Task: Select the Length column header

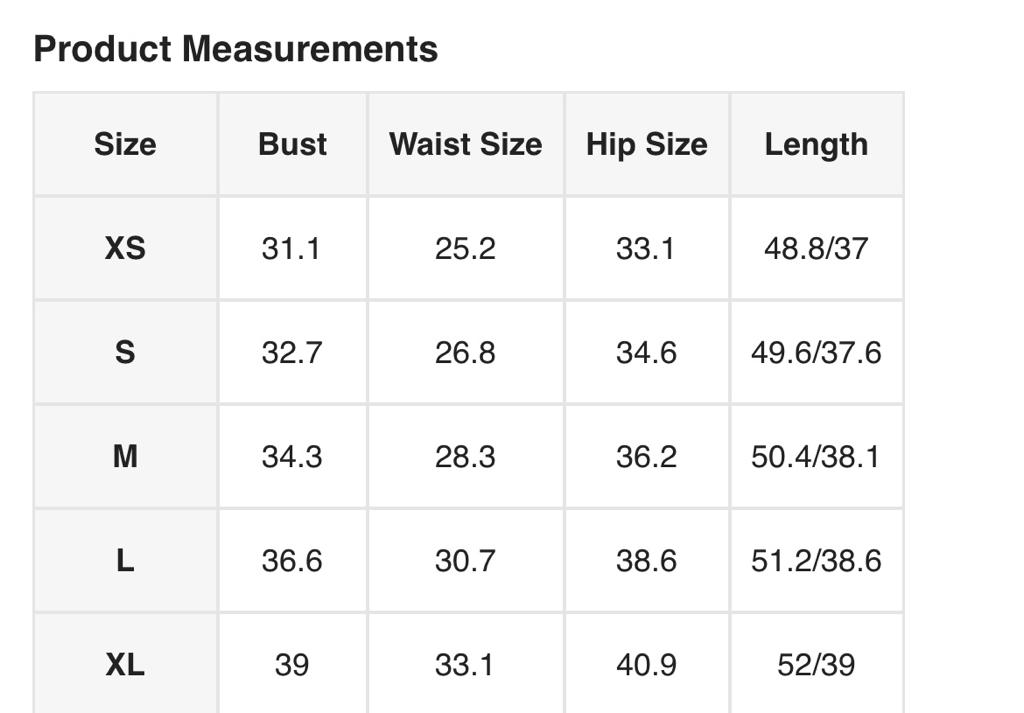Action: click(816, 144)
